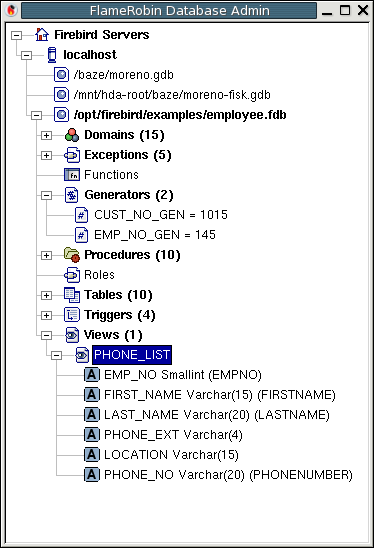Collapse the Generators (2) node
374x548 pixels.
pyautogui.click(x=46, y=195)
